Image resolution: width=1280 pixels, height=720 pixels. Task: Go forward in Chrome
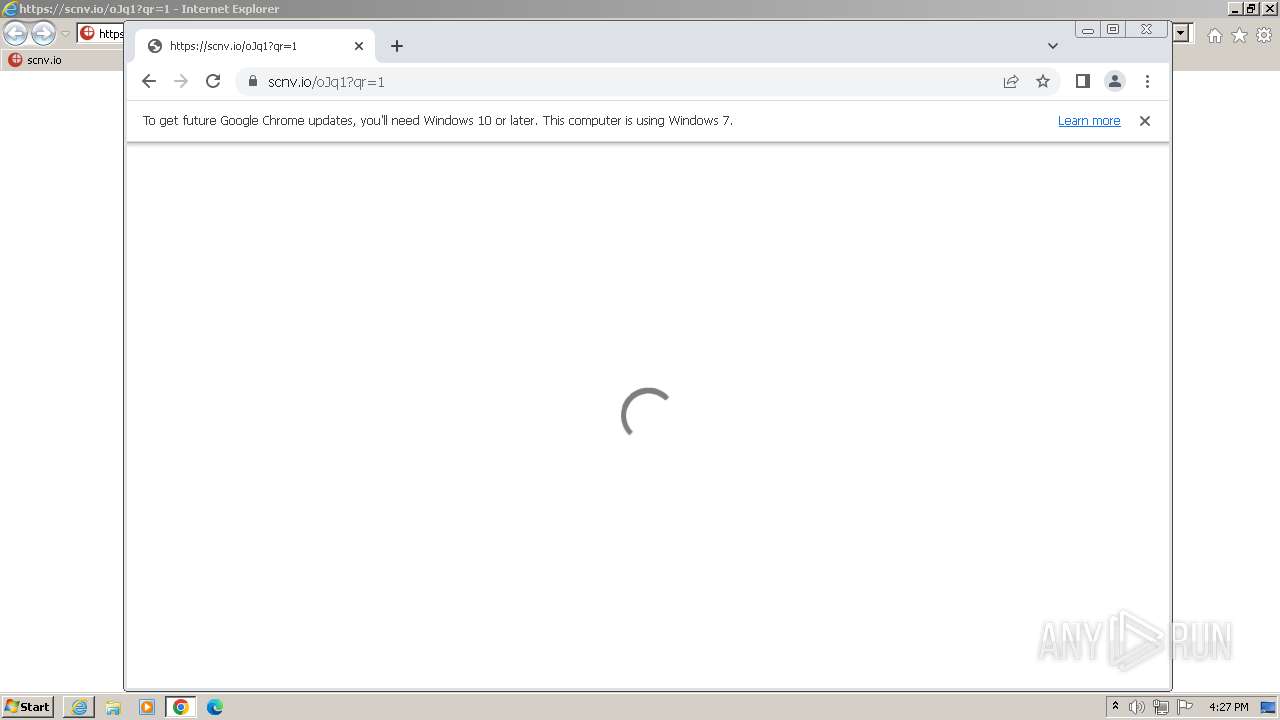pos(181,82)
